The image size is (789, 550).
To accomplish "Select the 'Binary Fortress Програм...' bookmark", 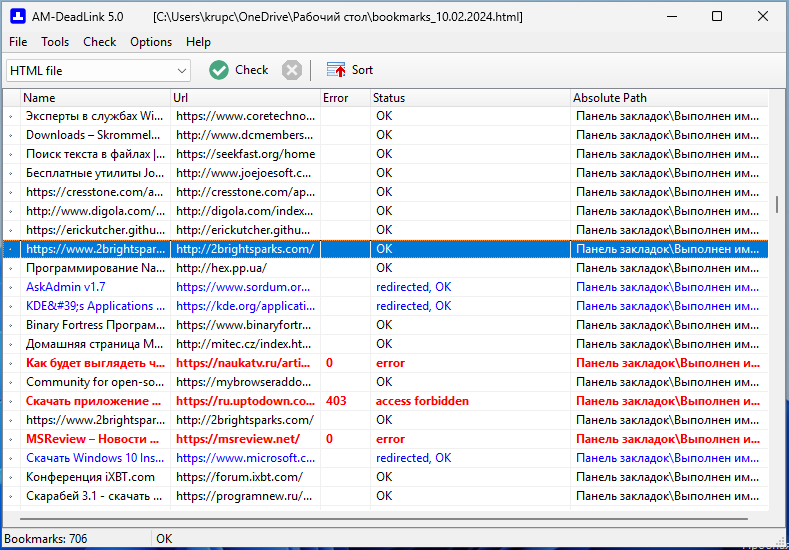I will click(x=96, y=325).
